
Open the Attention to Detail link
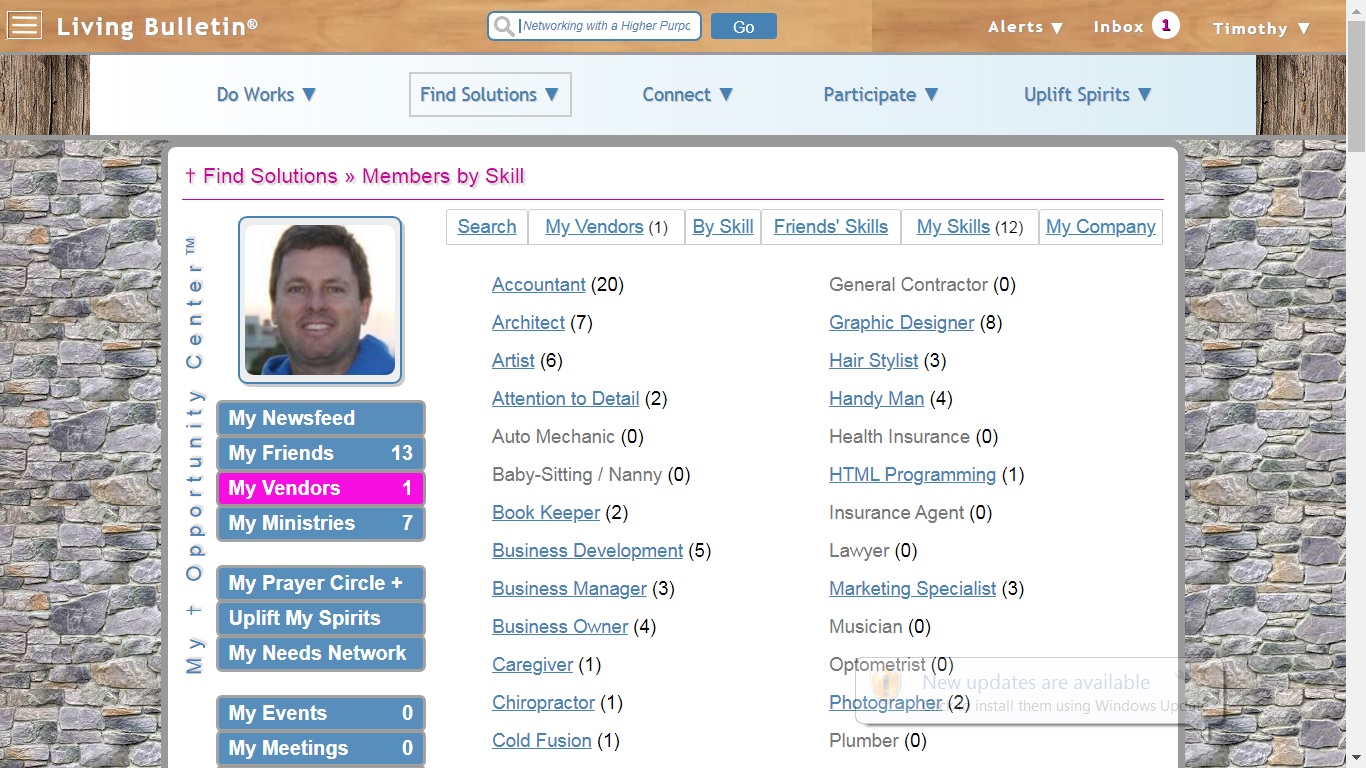[565, 399]
